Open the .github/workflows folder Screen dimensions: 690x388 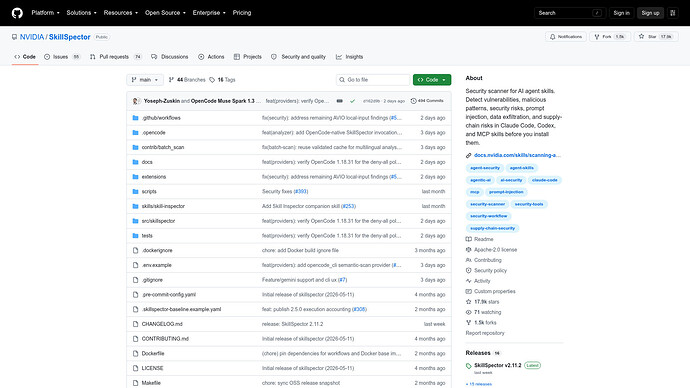click(x=161, y=118)
